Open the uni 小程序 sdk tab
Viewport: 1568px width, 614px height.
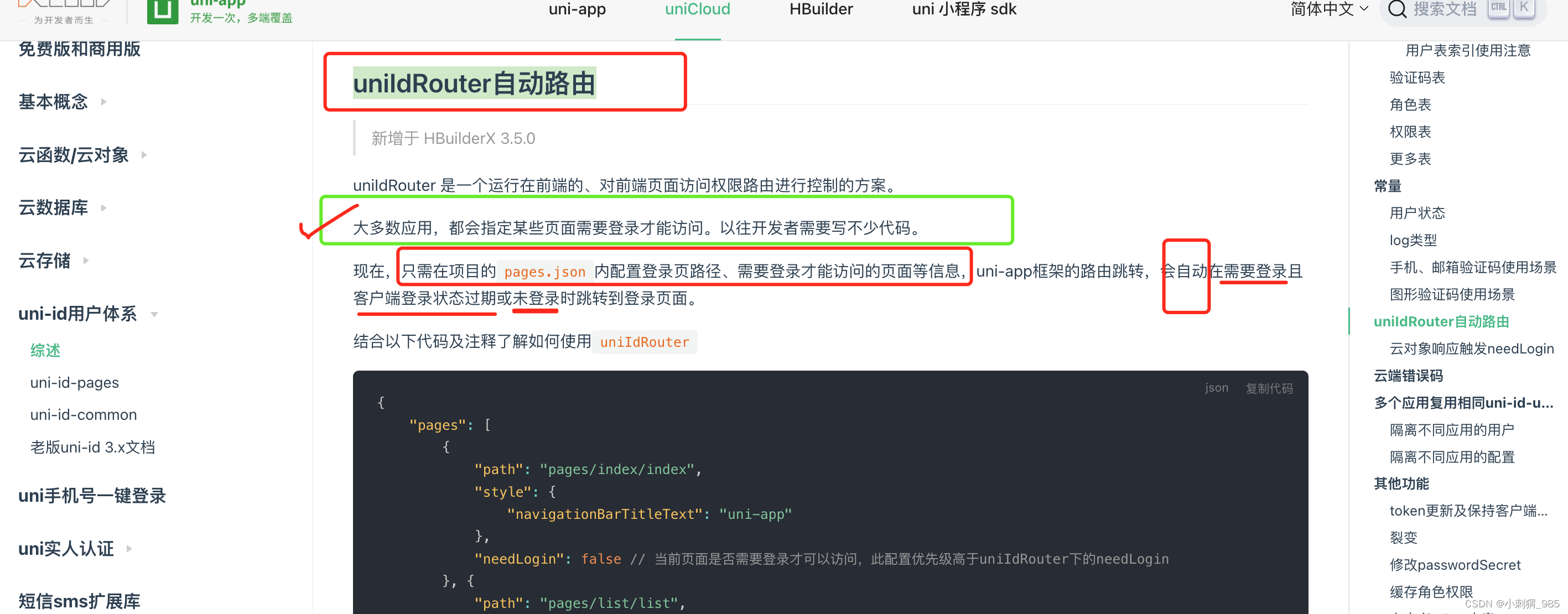[964, 9]
